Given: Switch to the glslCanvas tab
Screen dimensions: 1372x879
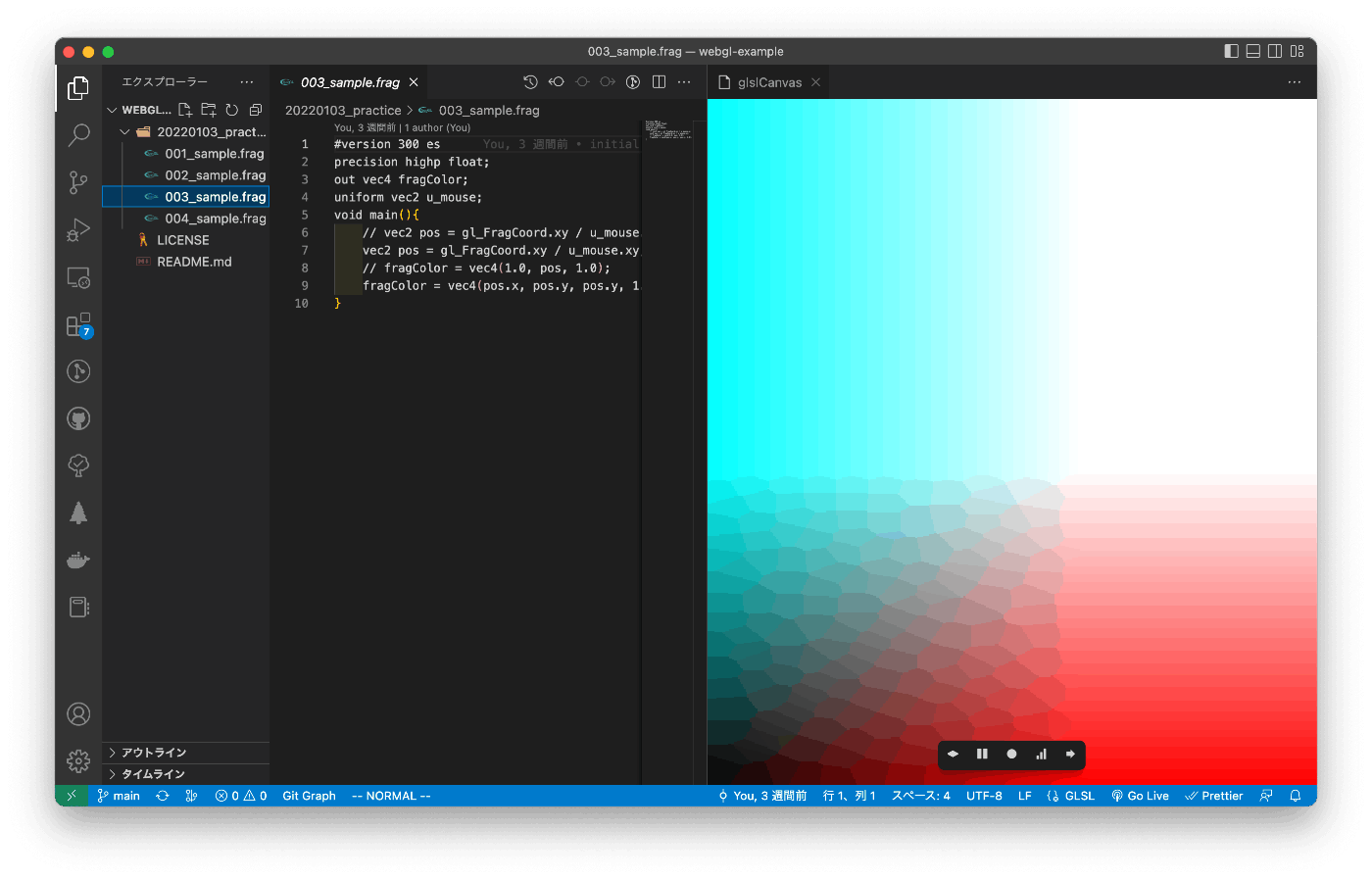Looking at the screenshot, I should pyautogui.click(x=769, y=82).
